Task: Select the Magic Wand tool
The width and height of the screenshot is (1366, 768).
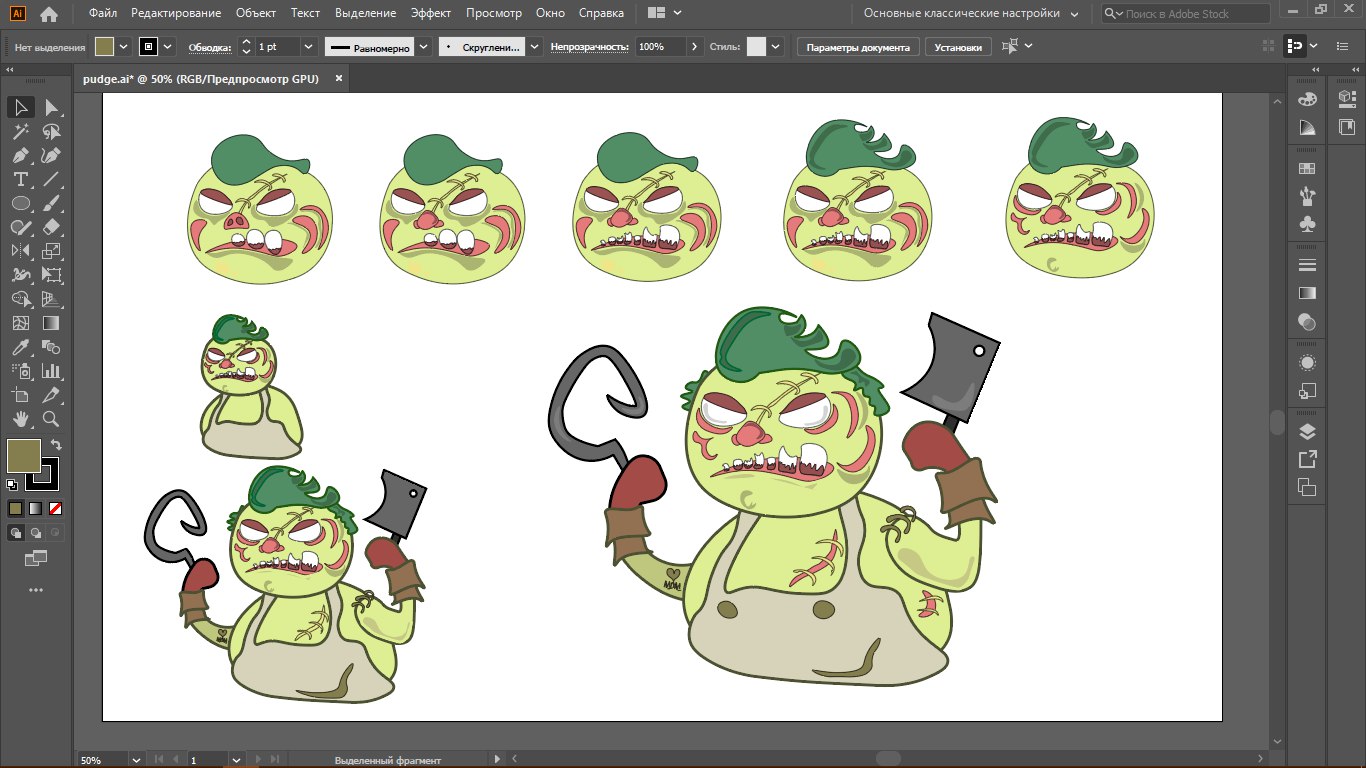Action: 20,131
